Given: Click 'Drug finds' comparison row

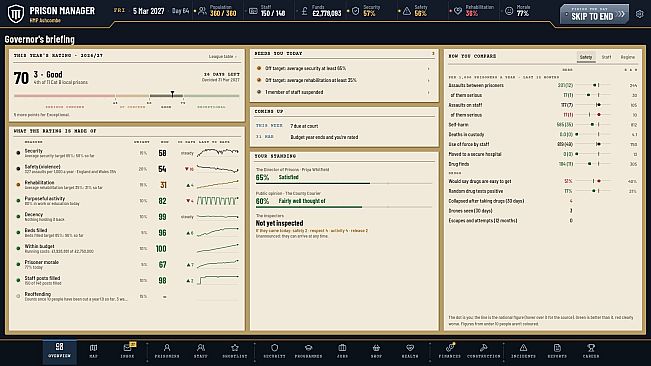Looking at the screenshot, I should 543,164.
